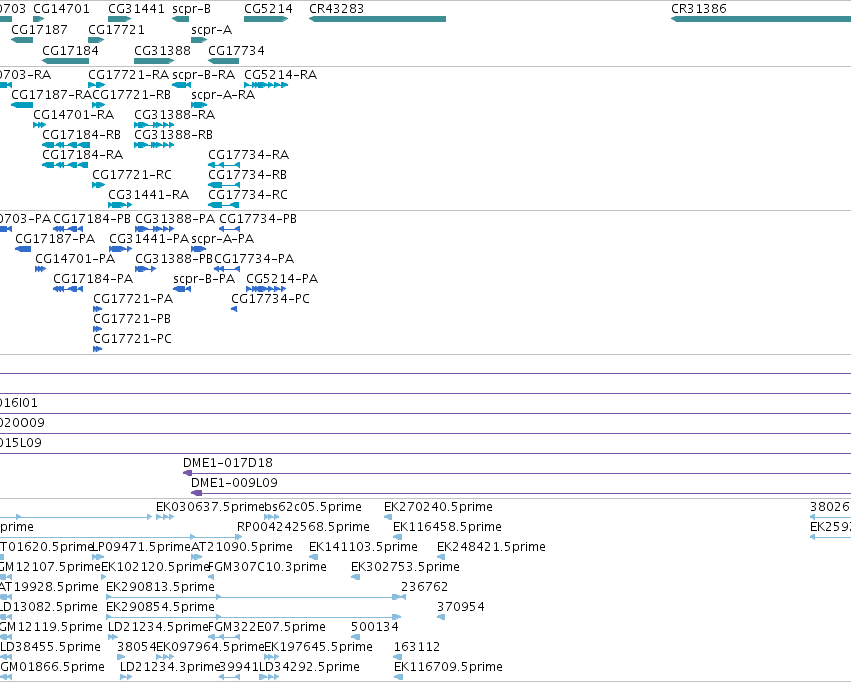Image resolution: width=851 pixels, height=682 pixels.
Task: Select EST EK302753.5prime label
Action: [x=405, y=568]
